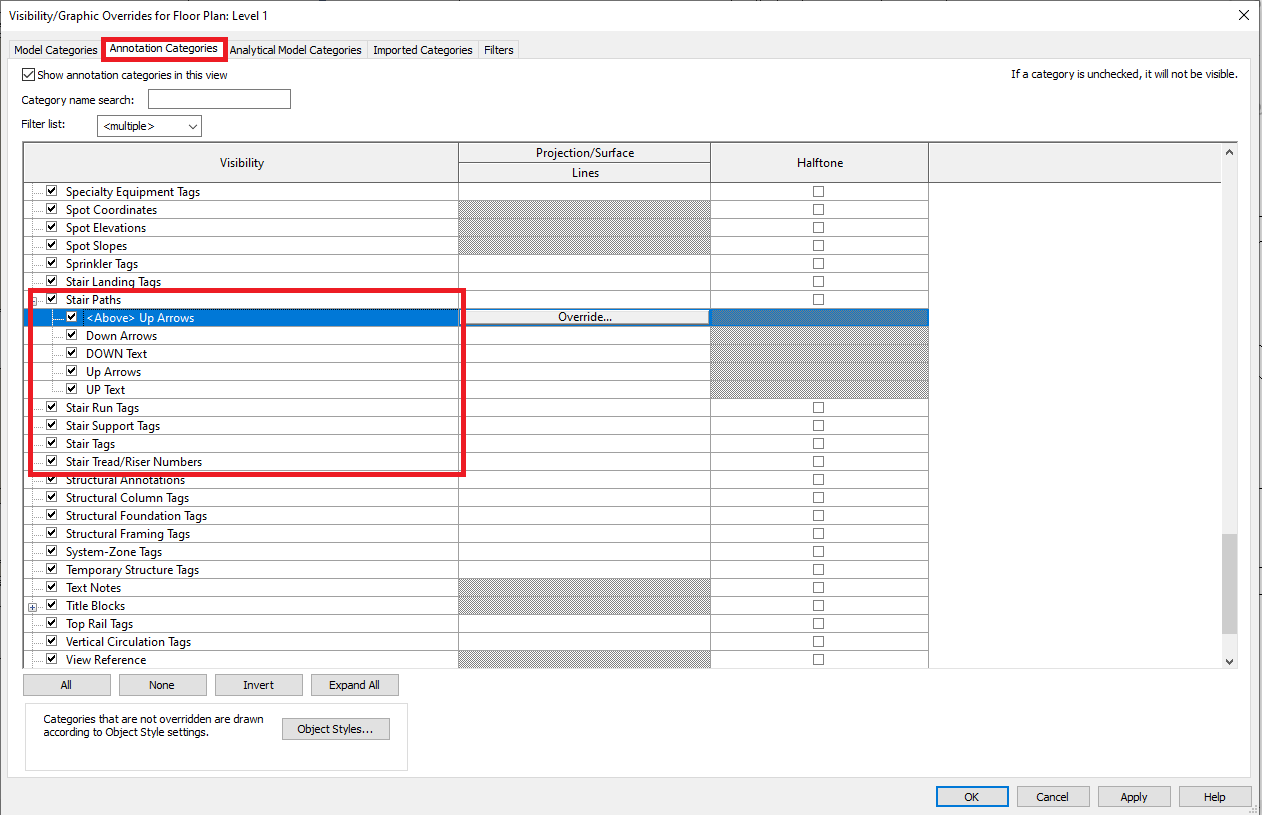Uncheck 'Show annotation categories in this view'
The width and height of the screenshot is (1262, 815).
click(x=29, y=74)
